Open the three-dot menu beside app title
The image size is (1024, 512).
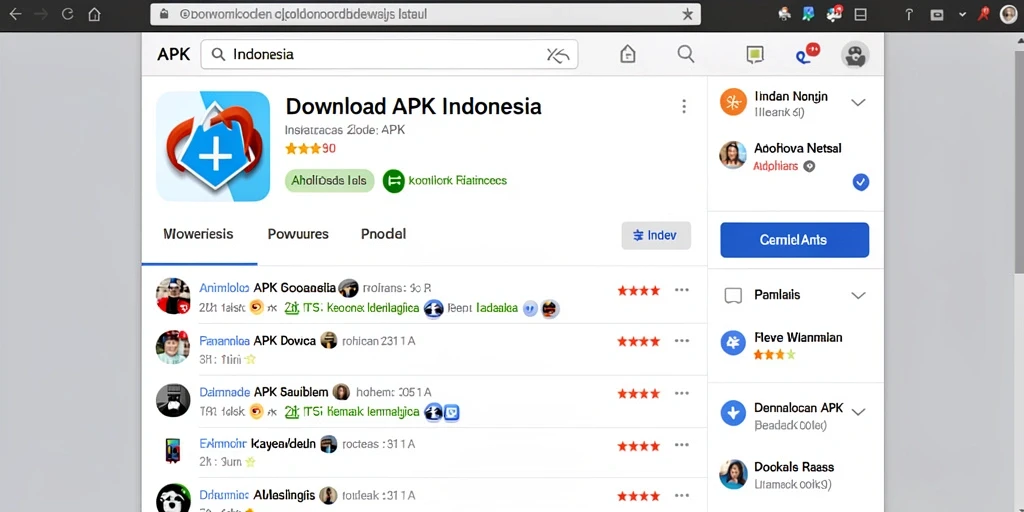(683, 106)
